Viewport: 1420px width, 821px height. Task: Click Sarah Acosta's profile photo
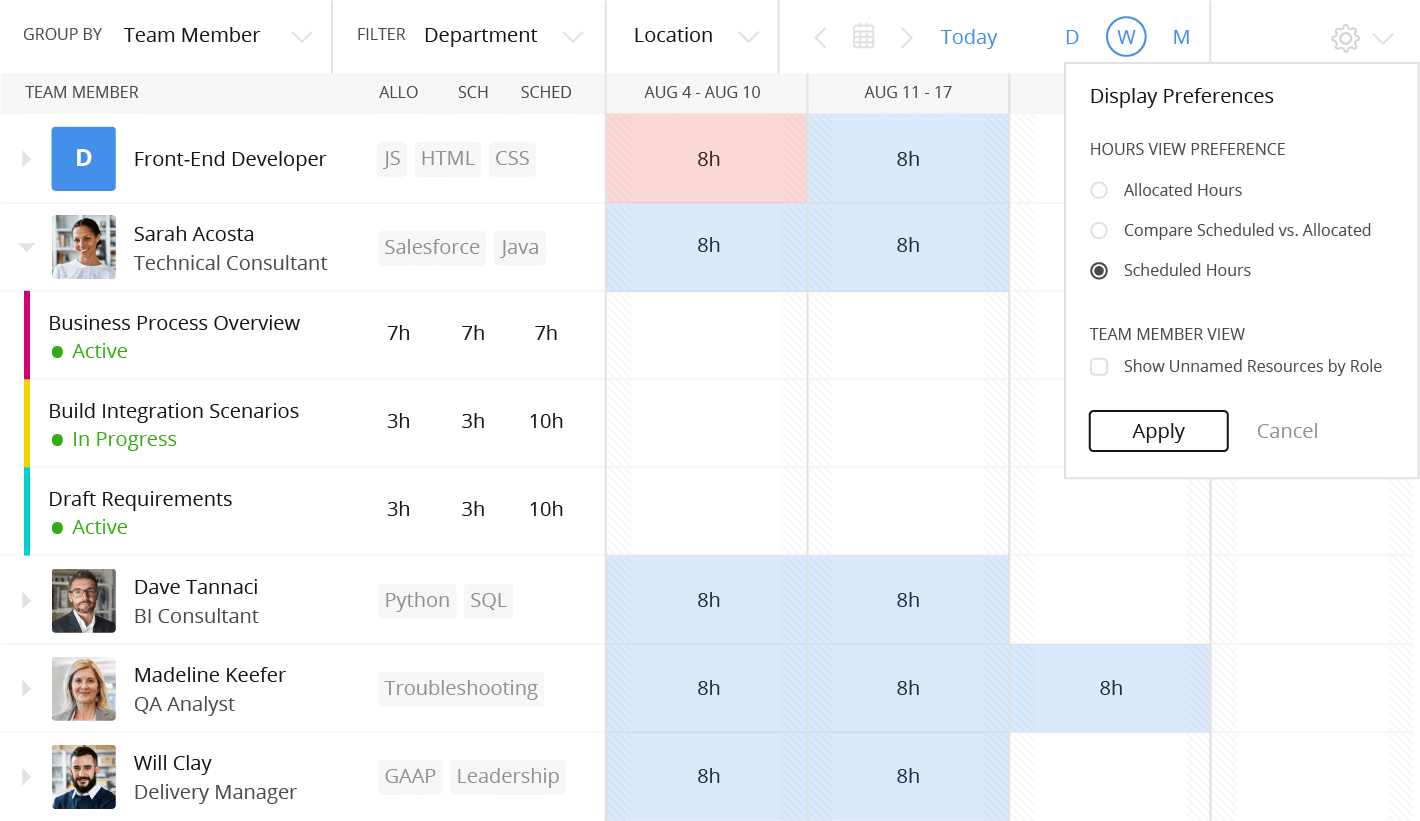coord(84,247)
